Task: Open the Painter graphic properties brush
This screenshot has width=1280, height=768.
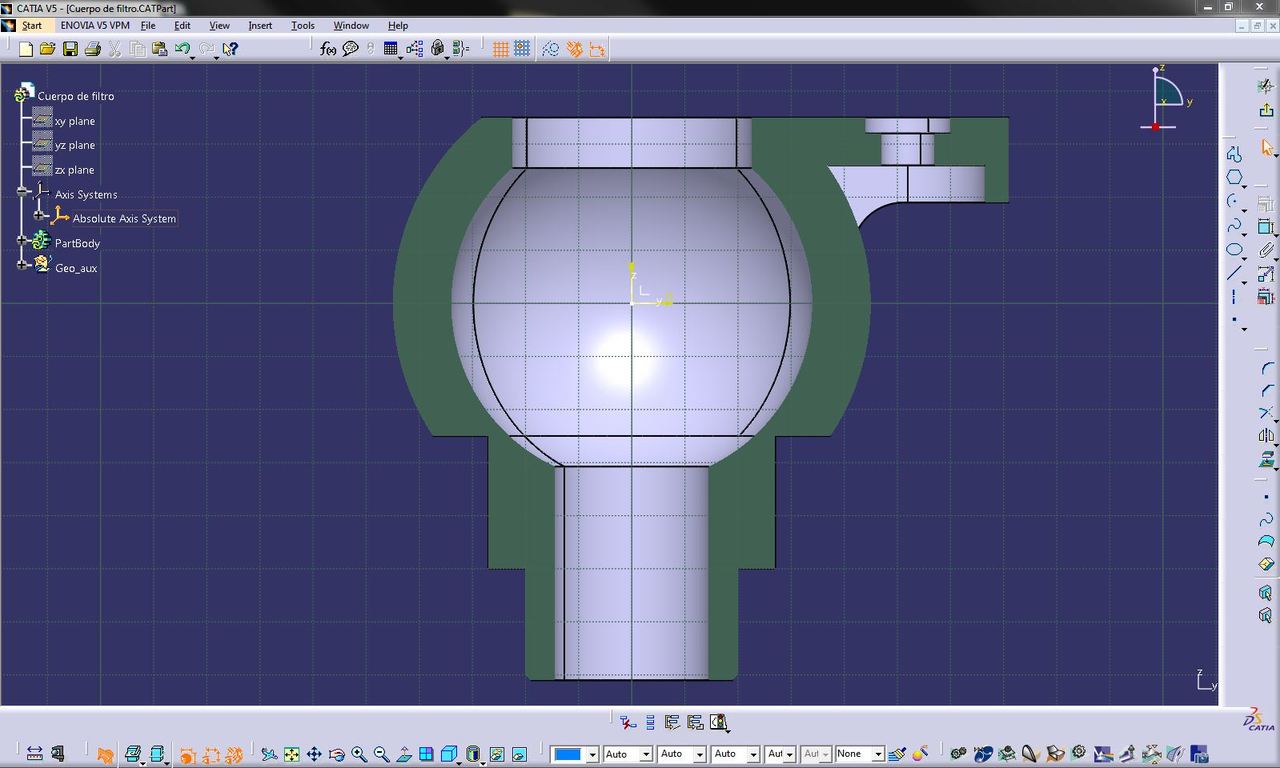Action: click(x=897, y=754)
